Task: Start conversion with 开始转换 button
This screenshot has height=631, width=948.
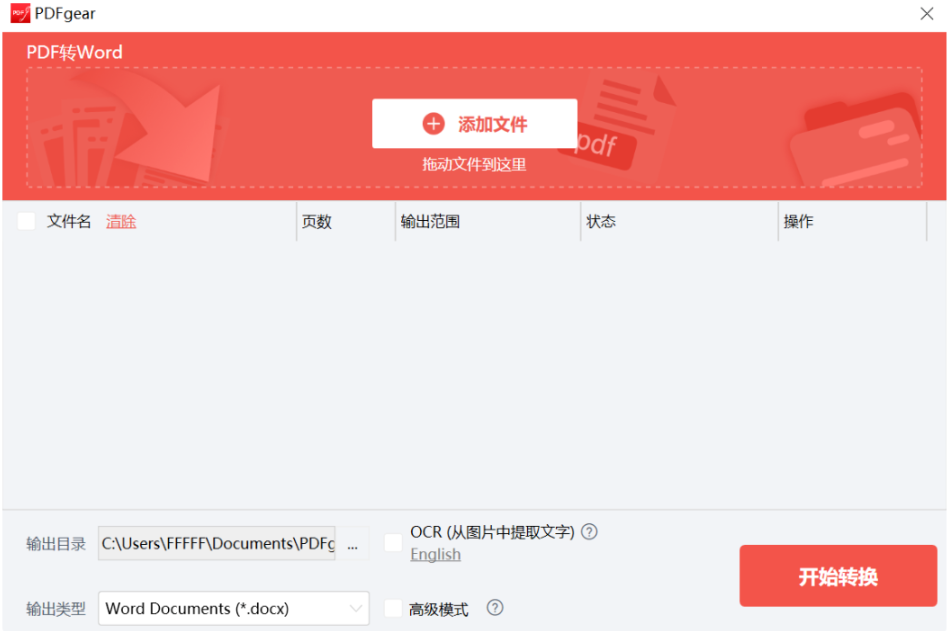Action: click(x=838, y=576)
